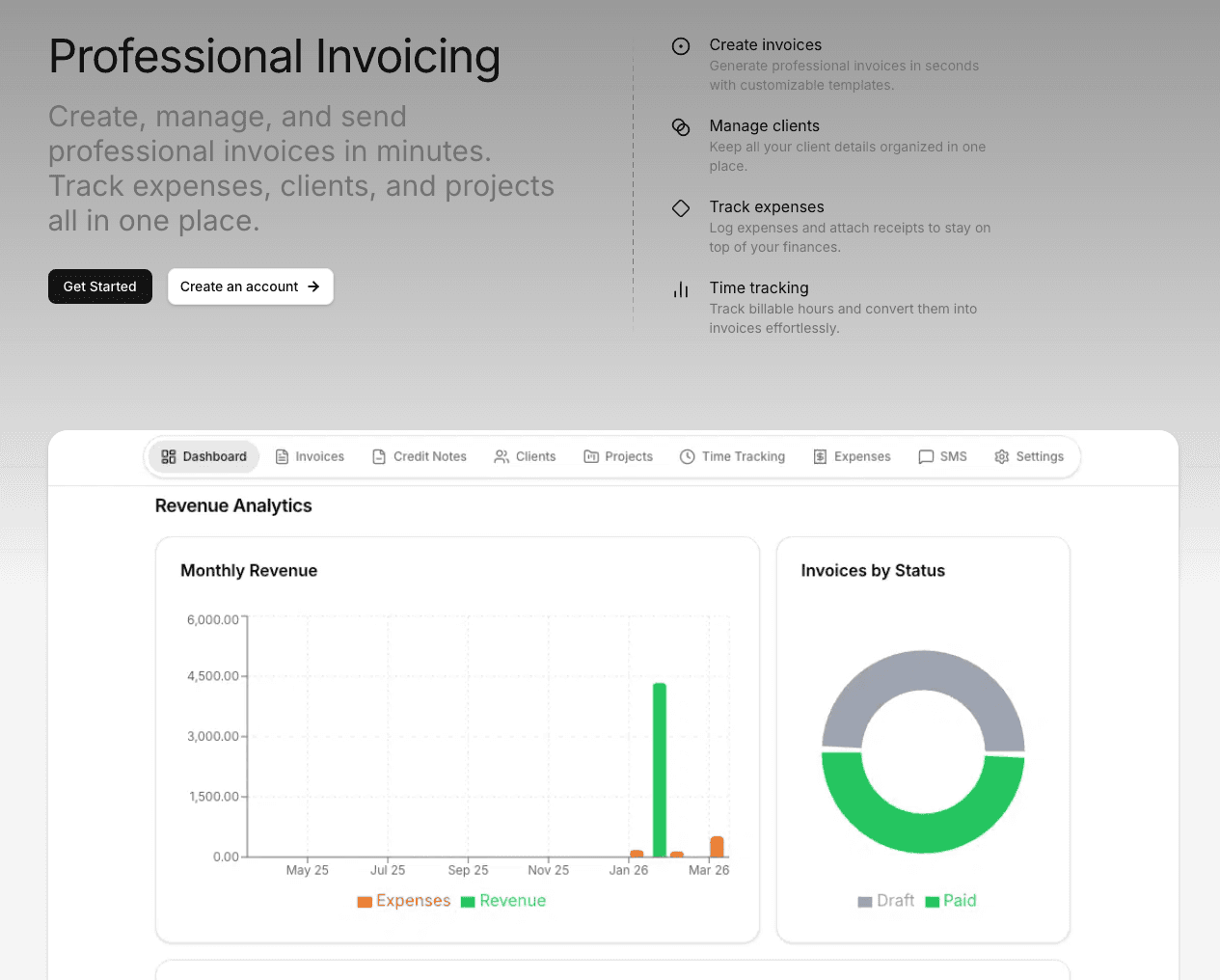Click the gray Draft donut segment
The image size is (1220, 980).
923,670
